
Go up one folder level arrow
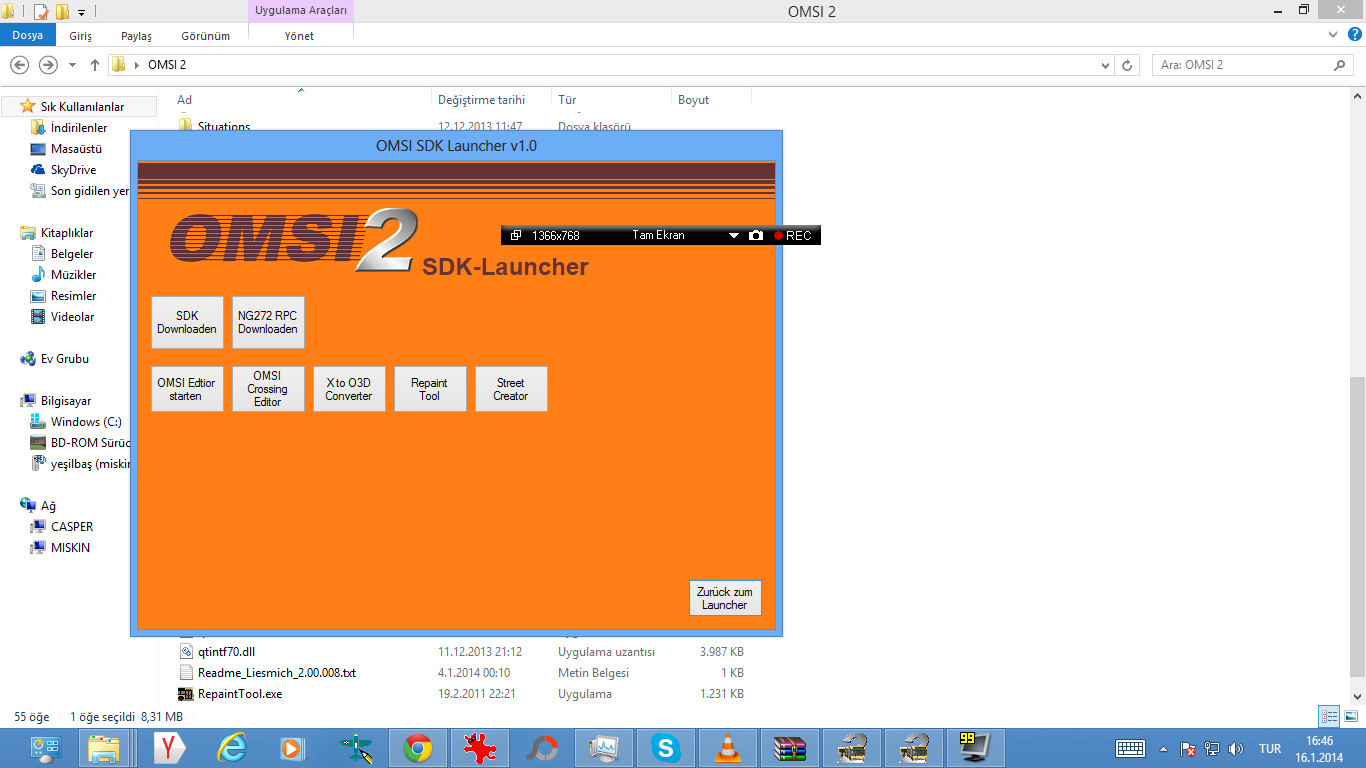tap(95, 65)
